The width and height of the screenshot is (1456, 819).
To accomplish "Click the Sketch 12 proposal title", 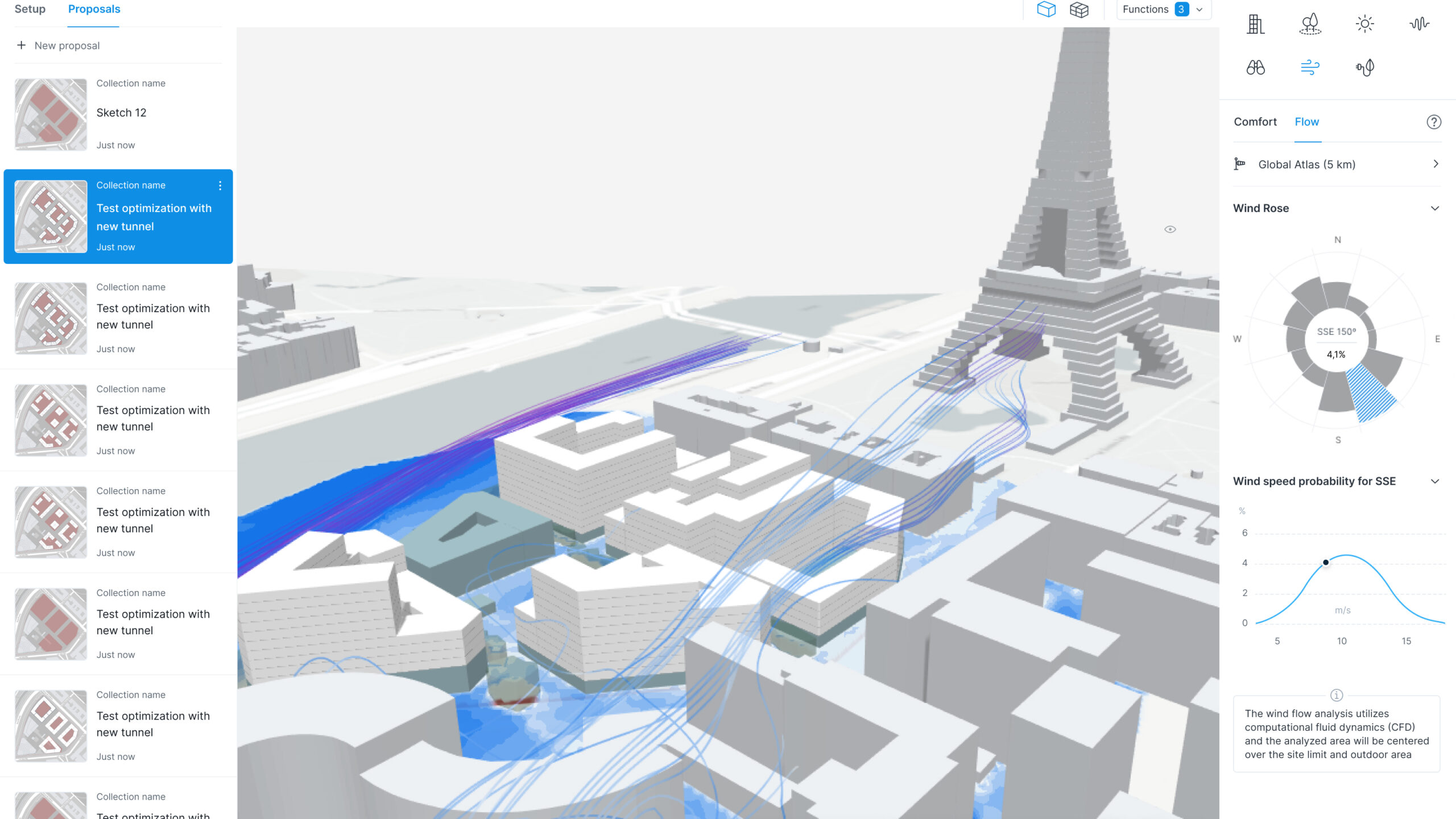I will pos(121,113).
